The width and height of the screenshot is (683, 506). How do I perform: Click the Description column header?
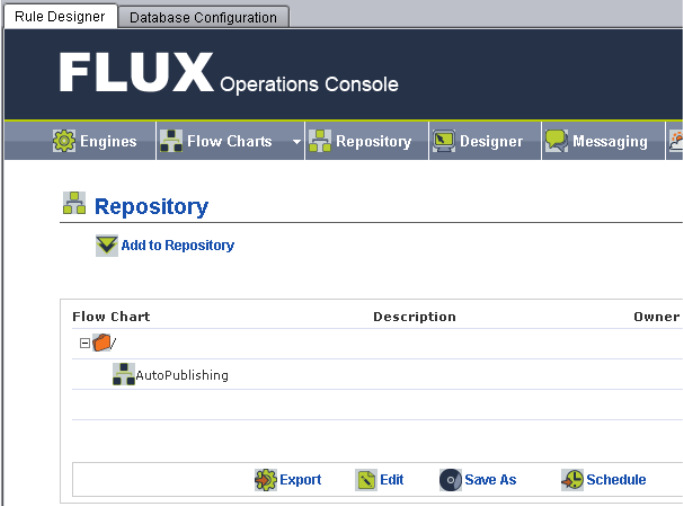click(415, 317)
